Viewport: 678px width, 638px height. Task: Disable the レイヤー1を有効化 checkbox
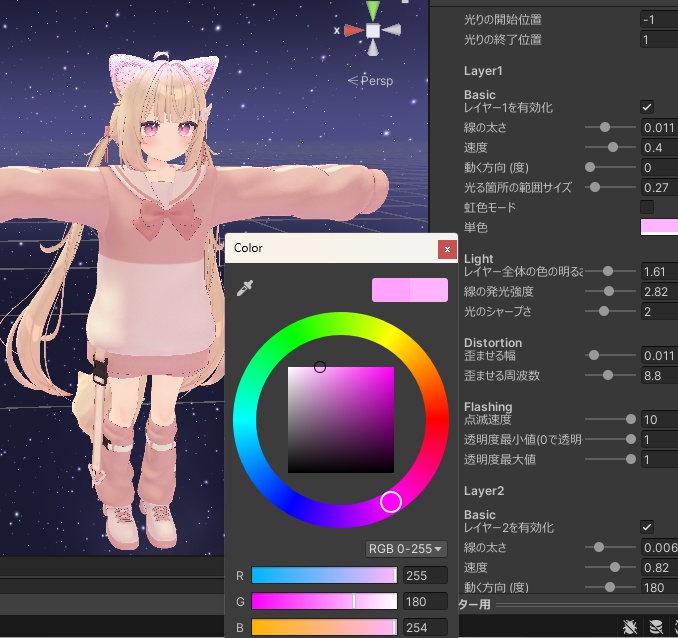click(647, 107)
